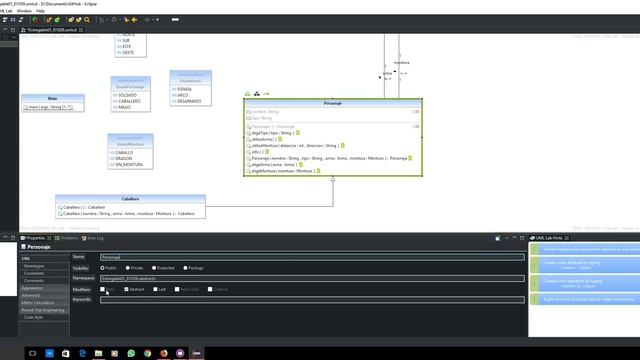Select ESPADA literal in the enumeration
640x360 pixels.
click(x=184, y=89)
